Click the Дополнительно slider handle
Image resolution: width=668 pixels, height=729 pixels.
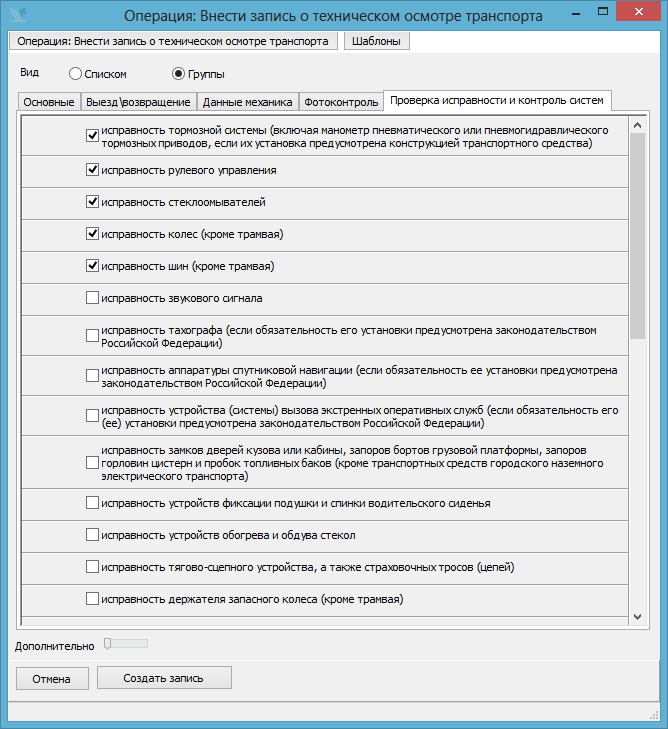point(108,644)
